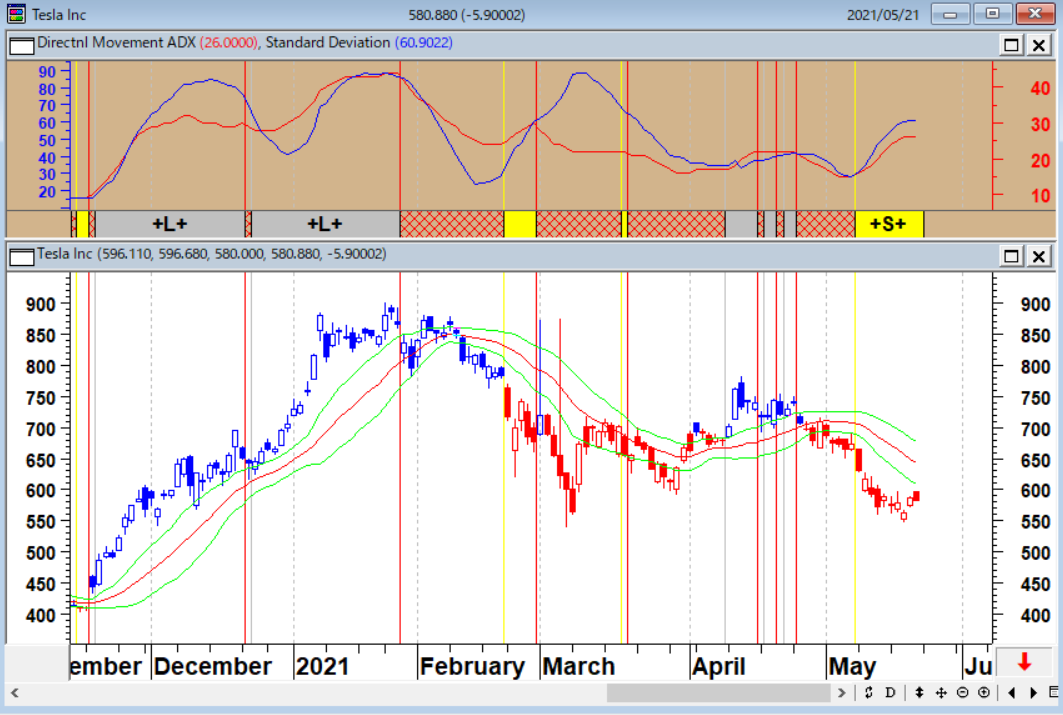Zoom in with the circled plus icon
This screenshot has width=1063, height=715.
984,693
